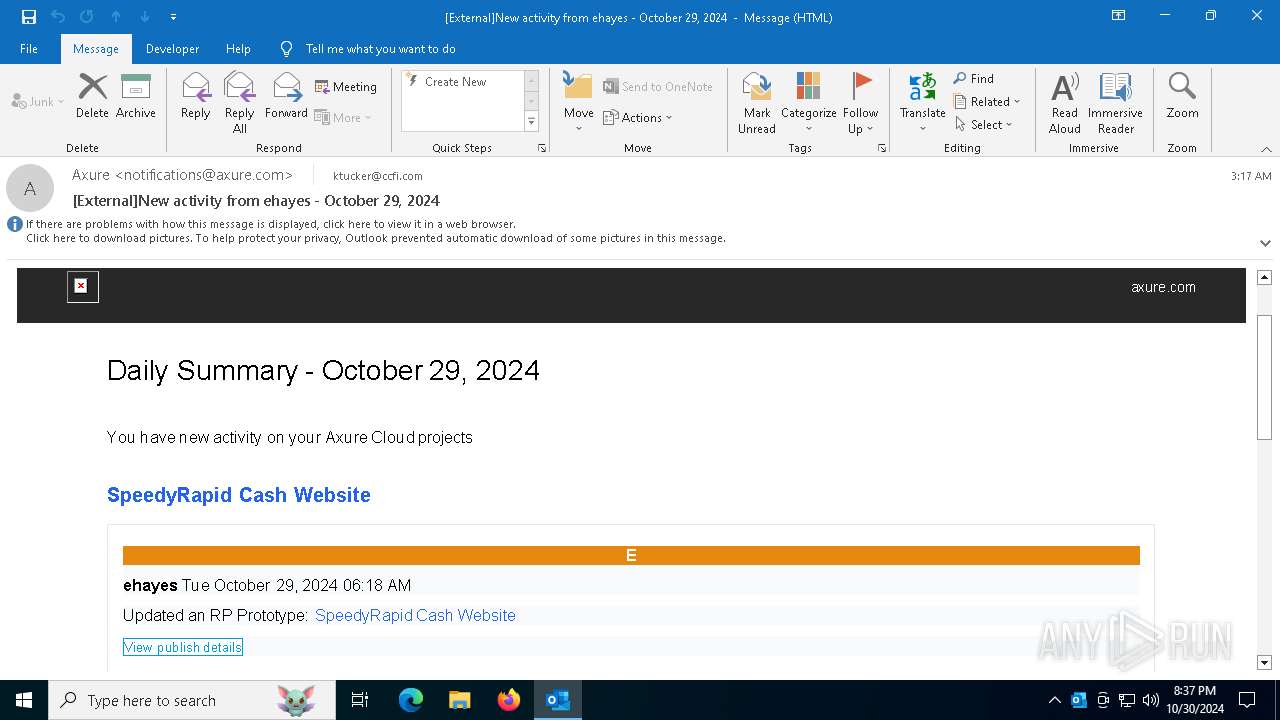1280x720 pixels.
Task: Click the volume icon in tray
Action: point(1151,700)
